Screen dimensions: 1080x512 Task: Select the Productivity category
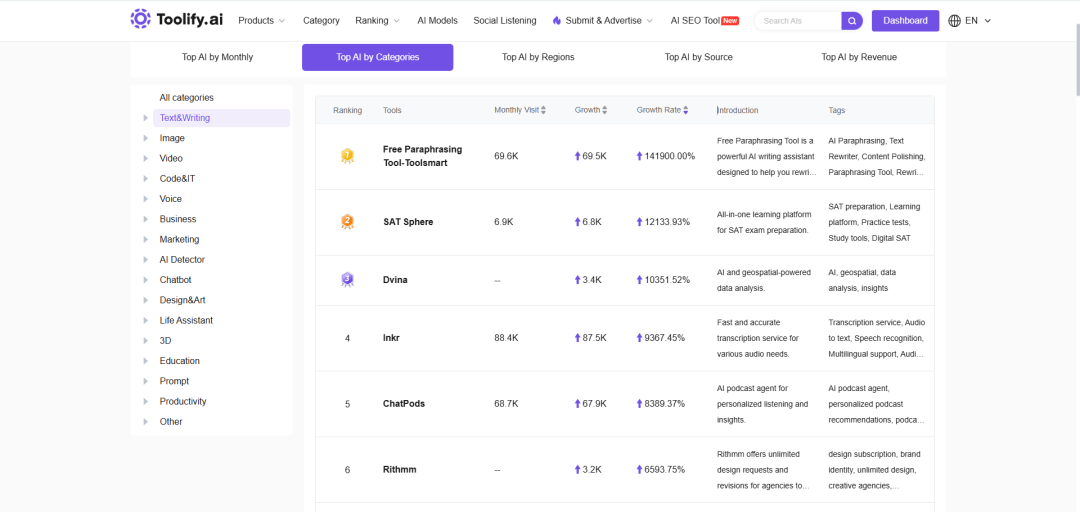(x=183, y=401)
